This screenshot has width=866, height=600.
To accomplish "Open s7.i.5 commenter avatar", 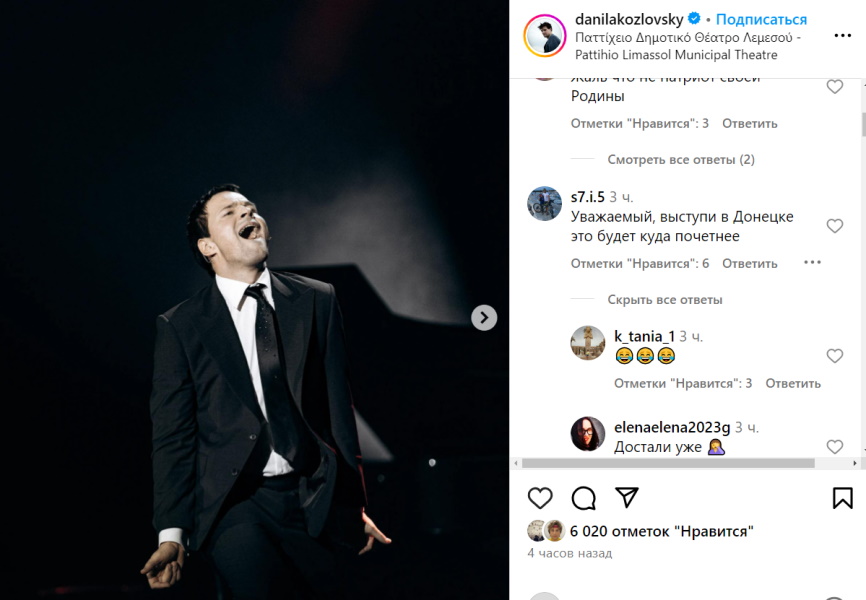I will pos(545,203).
